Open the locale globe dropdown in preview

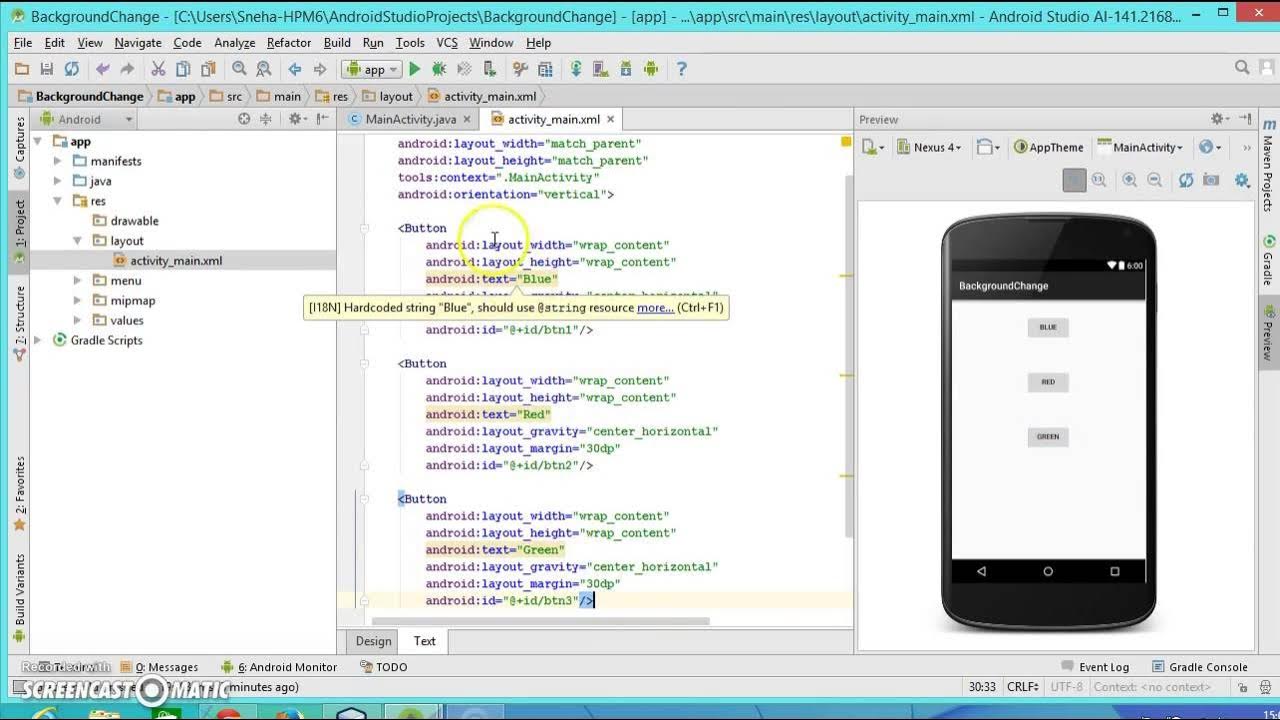tap(1211, 147)
